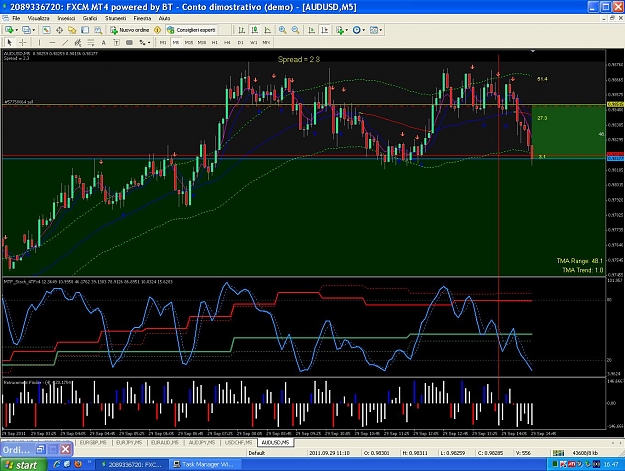Expand the Indicators dropdown arrow
This screenshot has width=625, height=471.
coord(347,30)
